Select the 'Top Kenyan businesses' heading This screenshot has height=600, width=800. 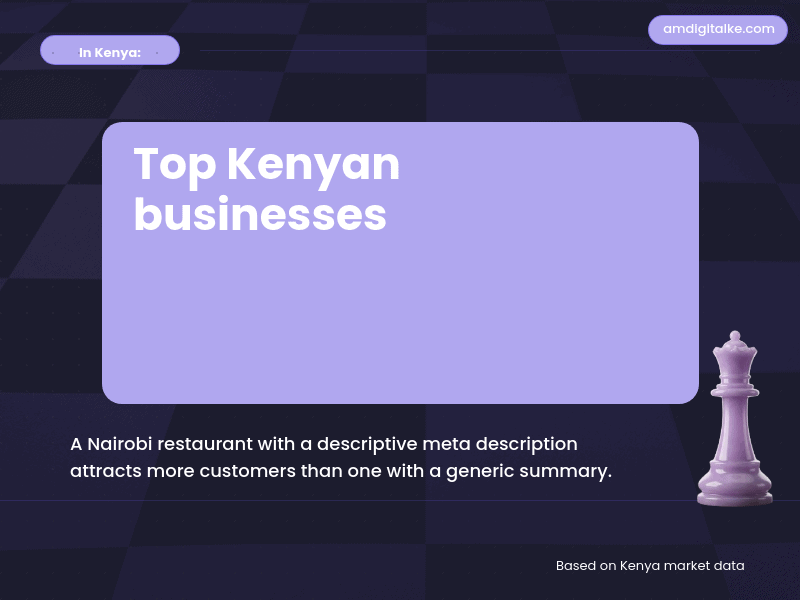click(x=267, y=188)
